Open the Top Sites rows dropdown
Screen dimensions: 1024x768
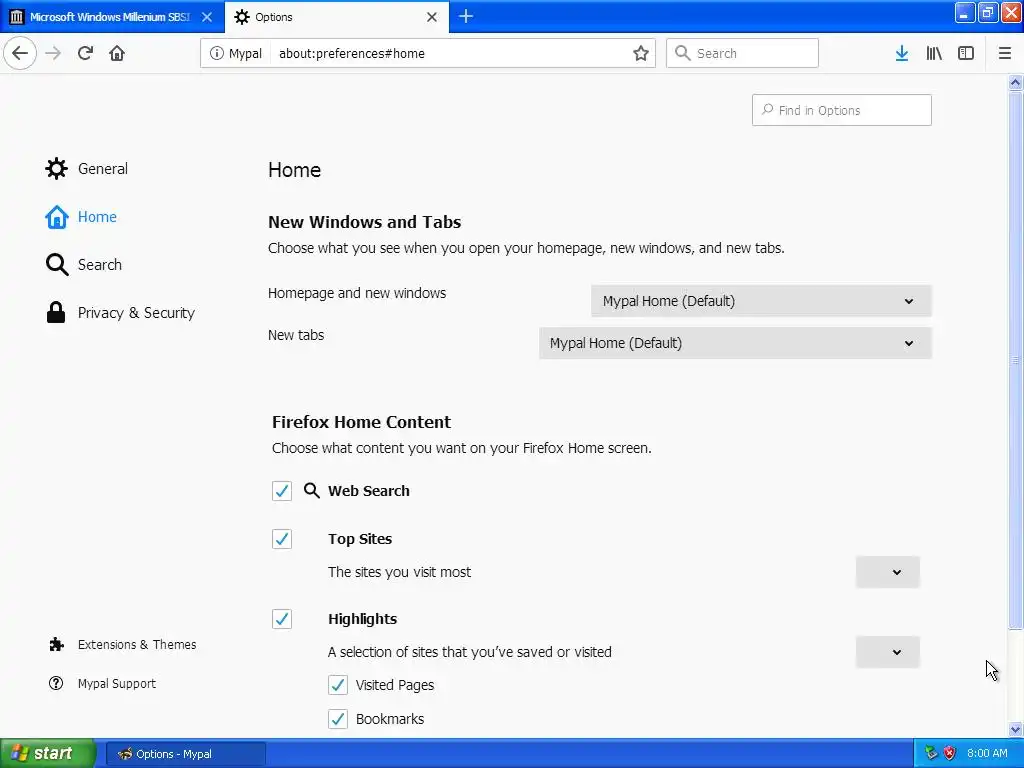click(x=888, y=572)
